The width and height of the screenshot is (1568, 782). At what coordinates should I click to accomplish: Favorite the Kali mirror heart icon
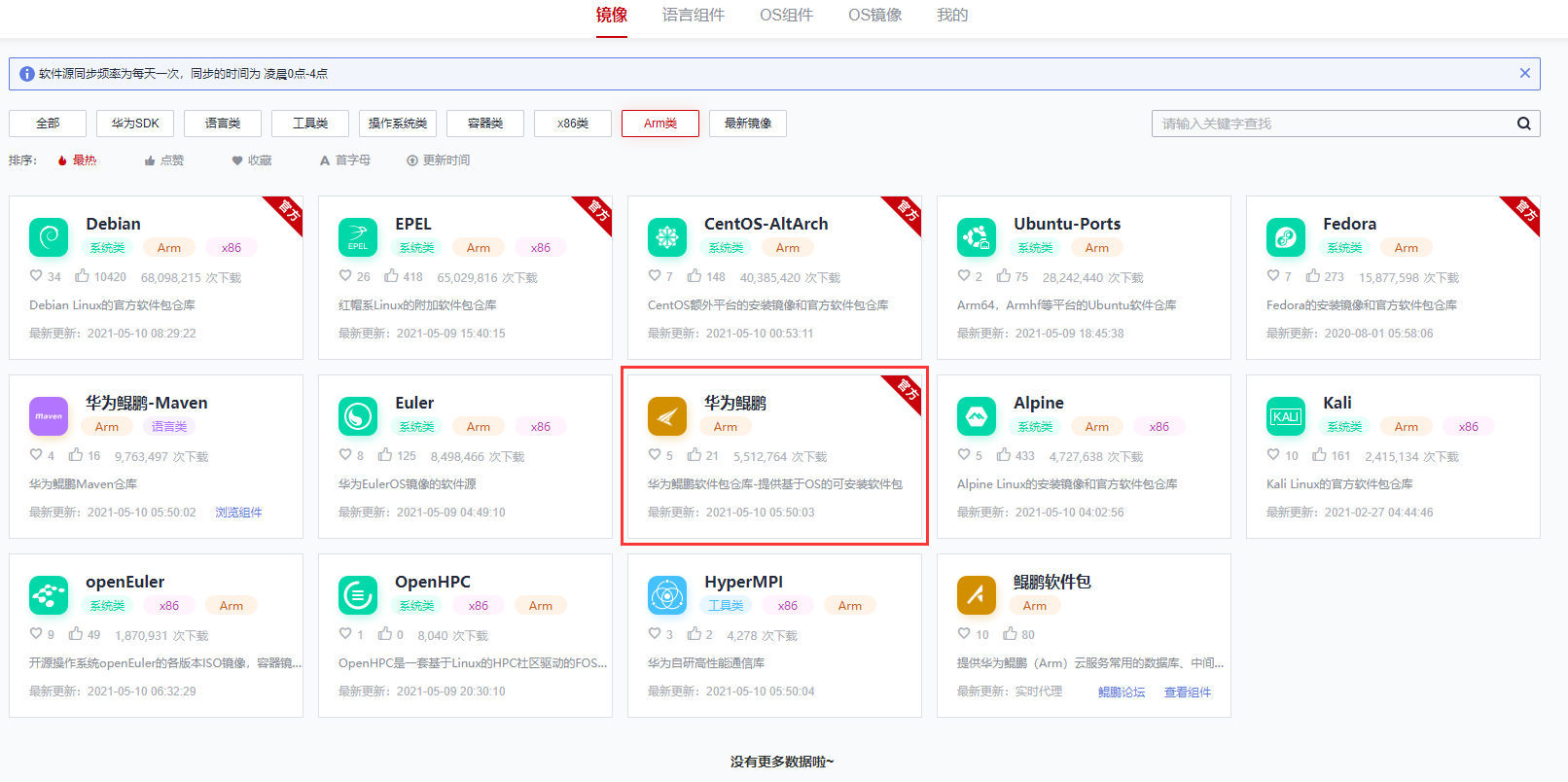pyautogui.click(x=1273, y=455)
